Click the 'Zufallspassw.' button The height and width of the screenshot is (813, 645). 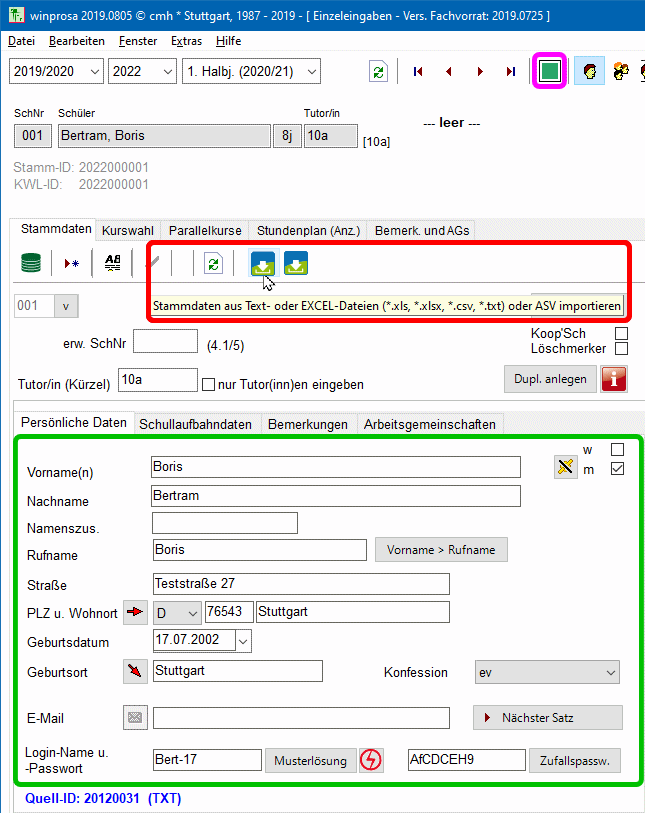pyautogui.click(x=574, y=761)
